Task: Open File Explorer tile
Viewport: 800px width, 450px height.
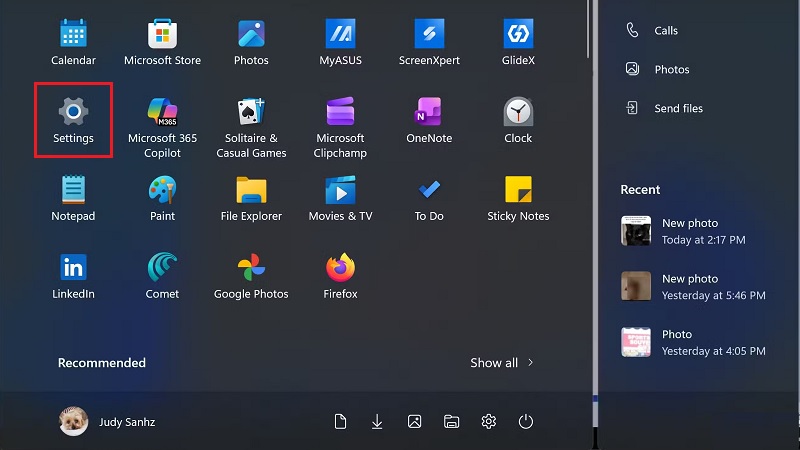Action: 251,198
